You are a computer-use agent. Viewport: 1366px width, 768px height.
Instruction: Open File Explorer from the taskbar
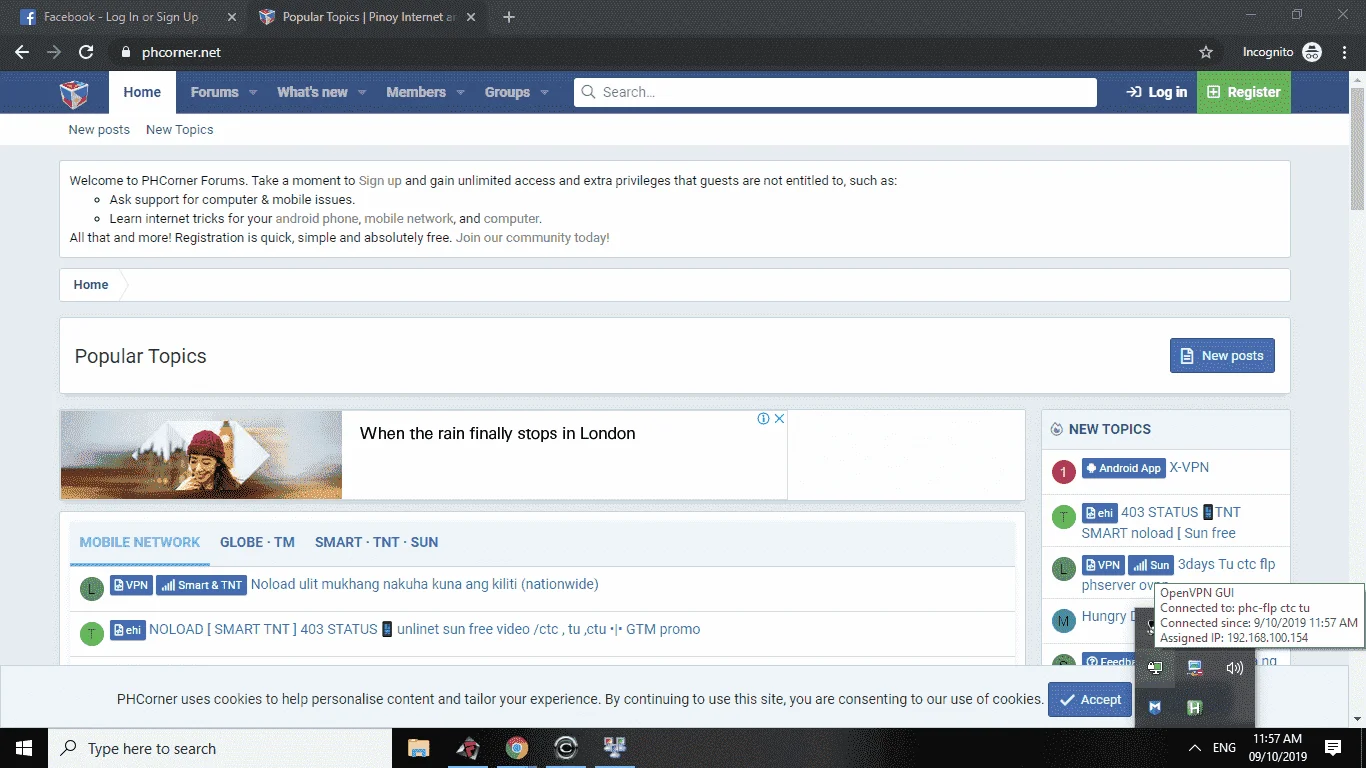tap(418, 748)
